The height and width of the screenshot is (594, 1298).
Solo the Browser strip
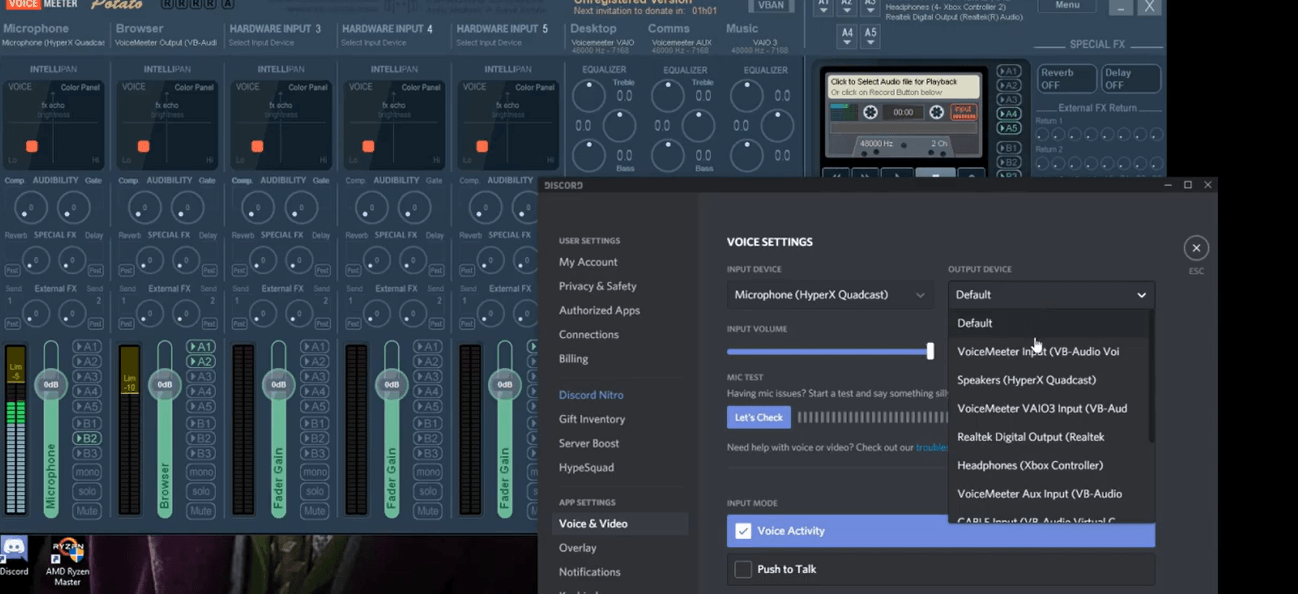click(x=201, y=492)
